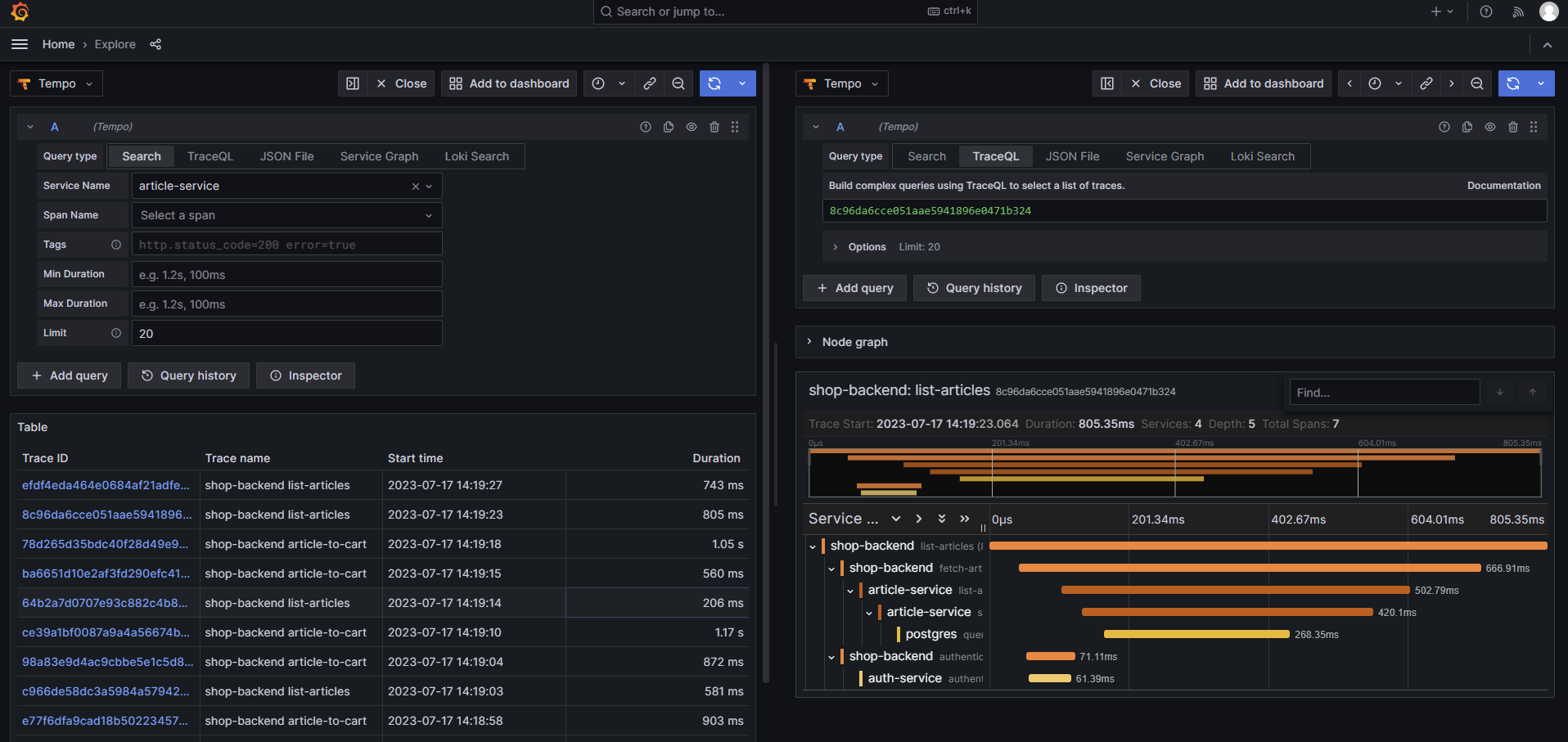Select Search query type in right pane
The image size is (1568, 742).
(927, 156)
